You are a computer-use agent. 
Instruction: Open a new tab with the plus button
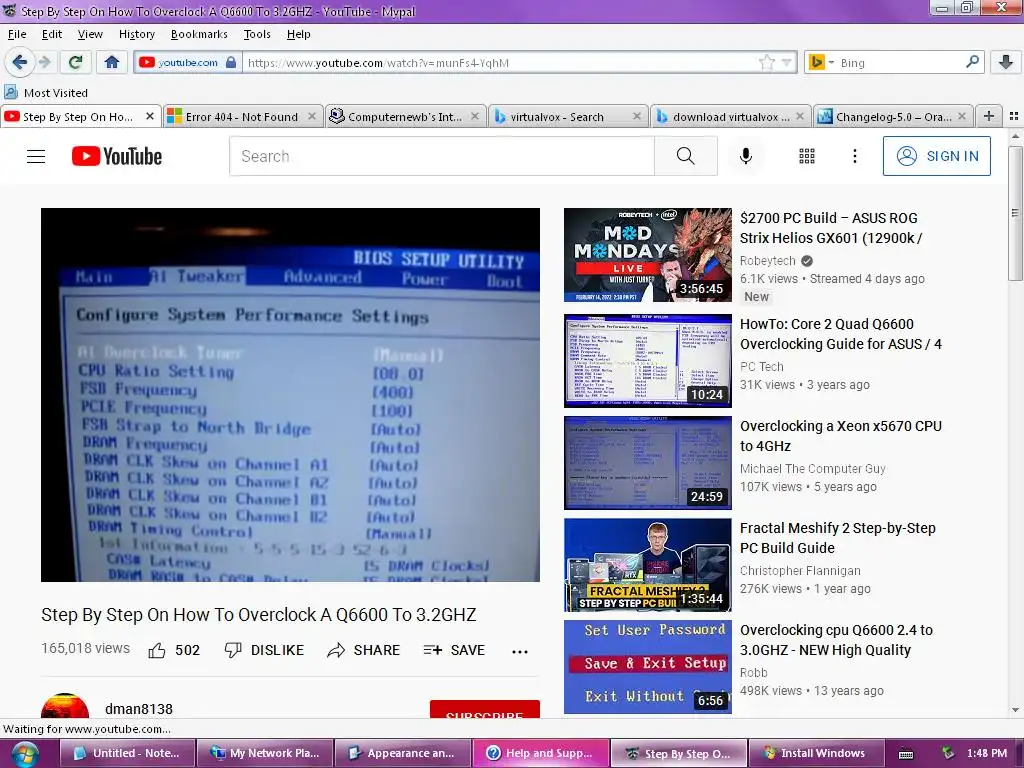[989, 116]
